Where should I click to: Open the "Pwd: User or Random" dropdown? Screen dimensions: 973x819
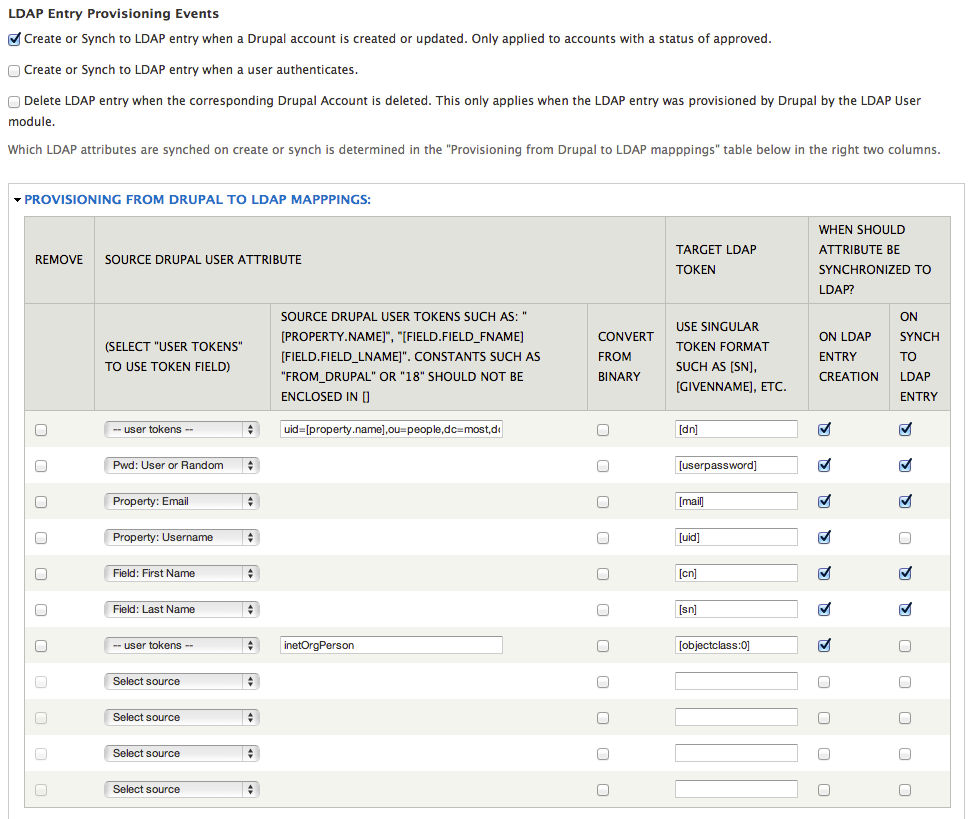[181, 465]
